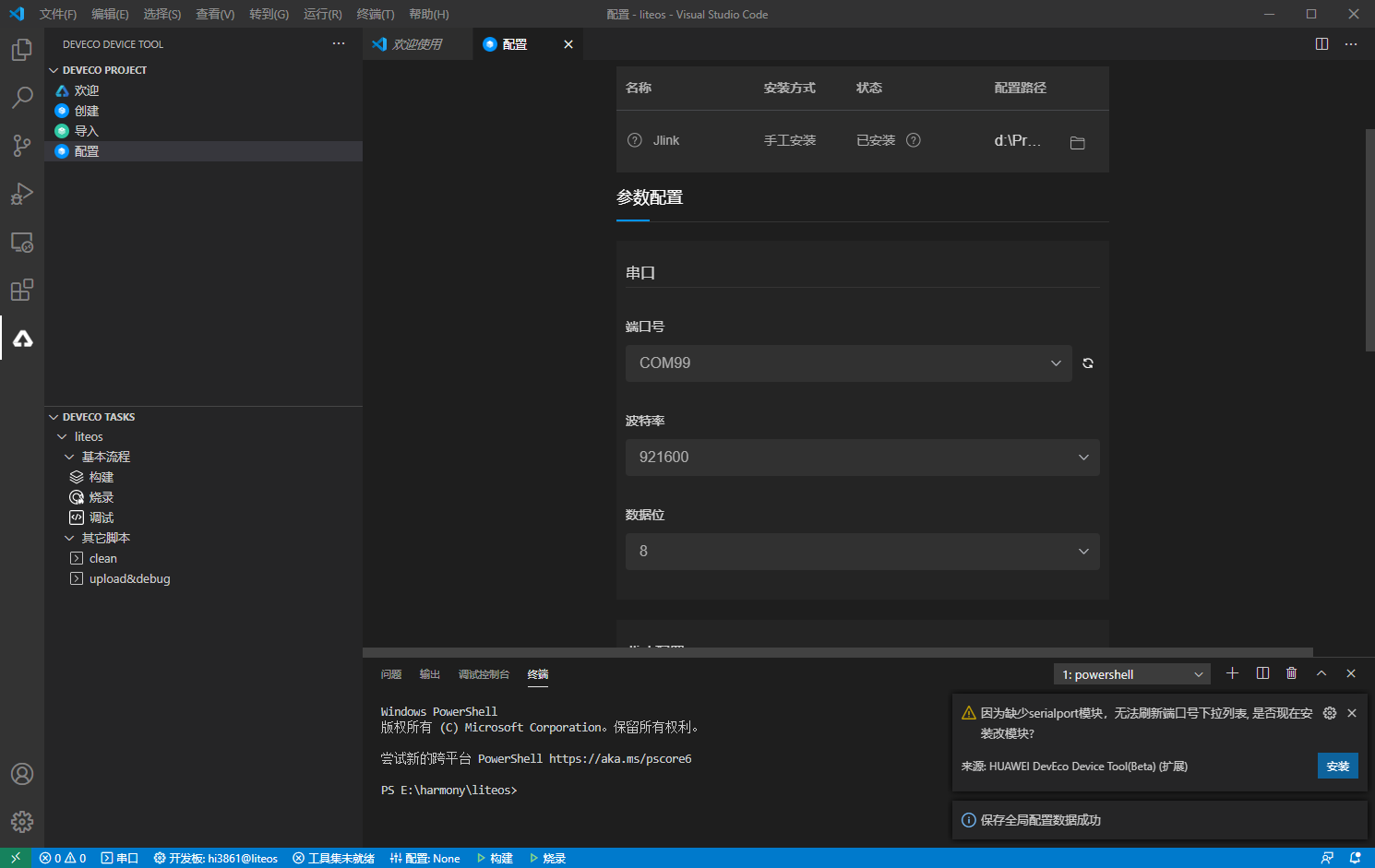
Task: Collapse the DEVECO PROJECT section
Action: pyautogui.click(x=54, y=70)
